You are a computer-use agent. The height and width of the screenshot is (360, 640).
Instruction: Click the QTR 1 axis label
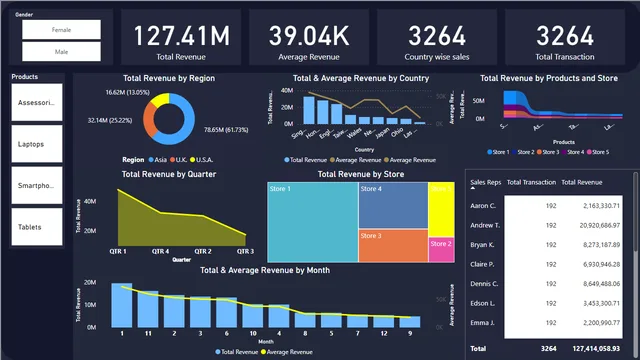[118, 251]
